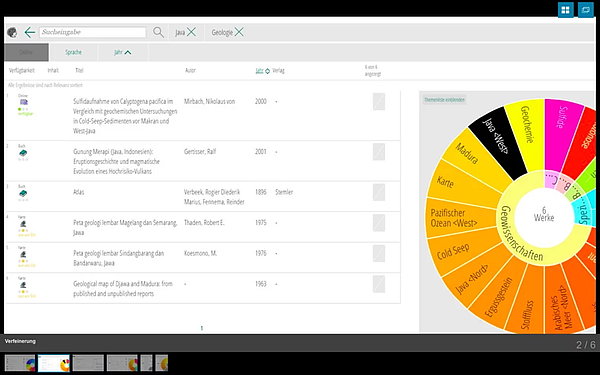This screenshot has height=375, width=600.
Task: Click the online resource icon for Sulfidaufnahme entry
Action: [x=24, y=102]
